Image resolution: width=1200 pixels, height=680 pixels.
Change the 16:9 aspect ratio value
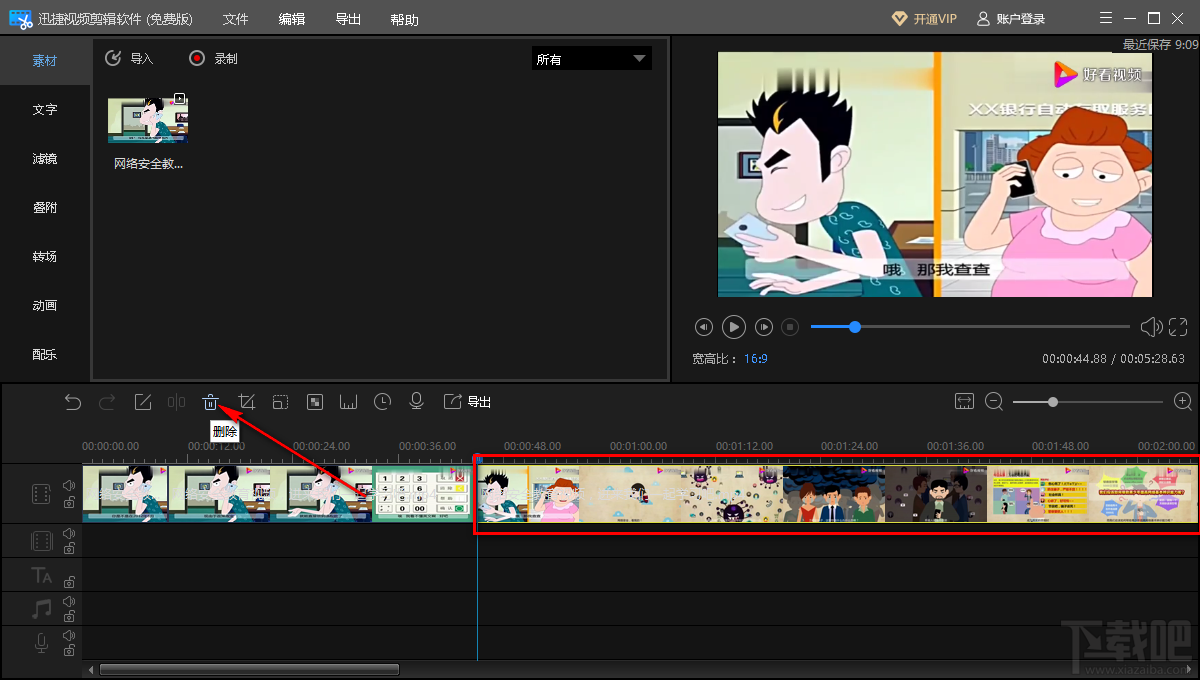click(755, 358)
